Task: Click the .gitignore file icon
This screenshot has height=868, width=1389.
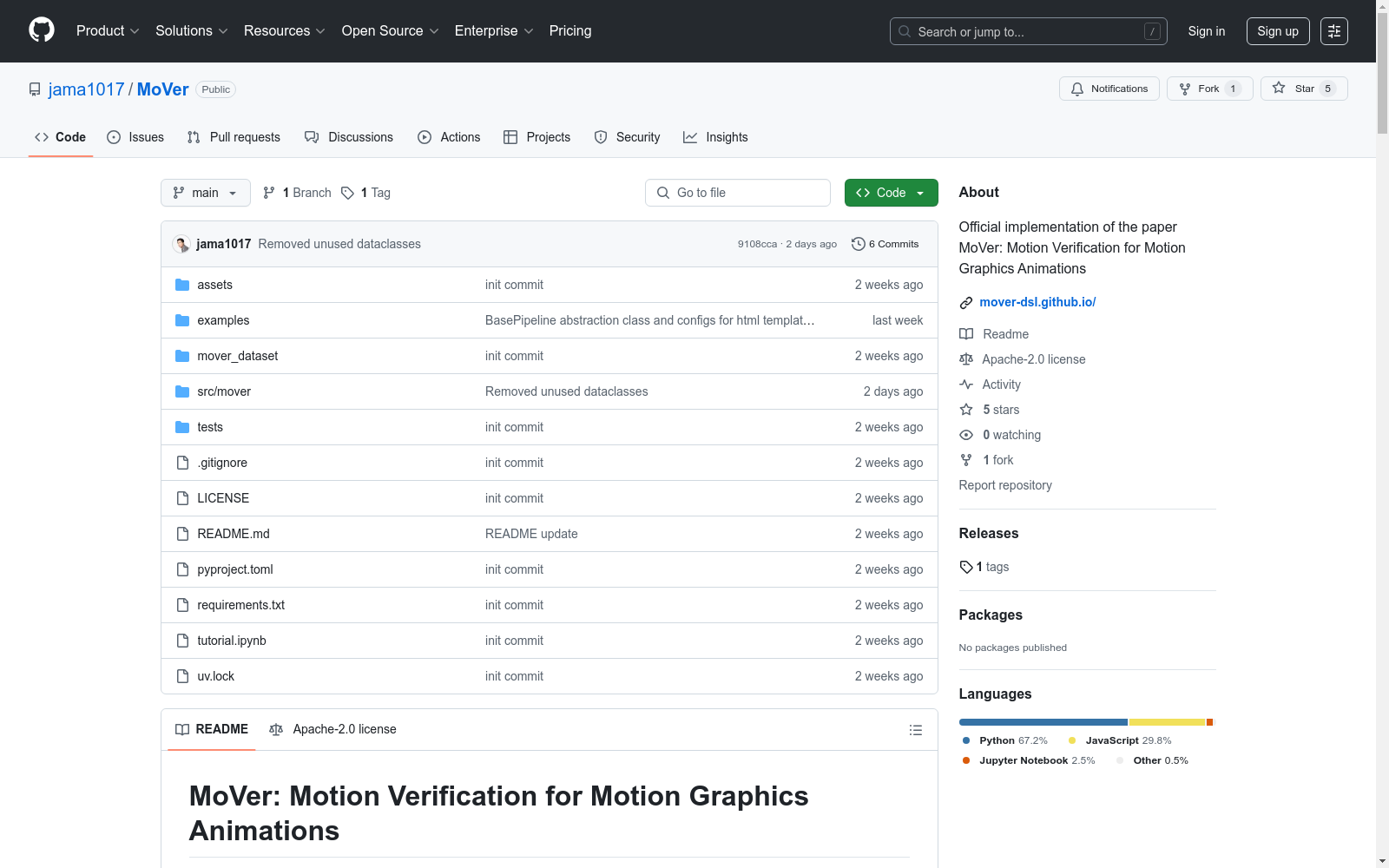Action: click(182, 463)
